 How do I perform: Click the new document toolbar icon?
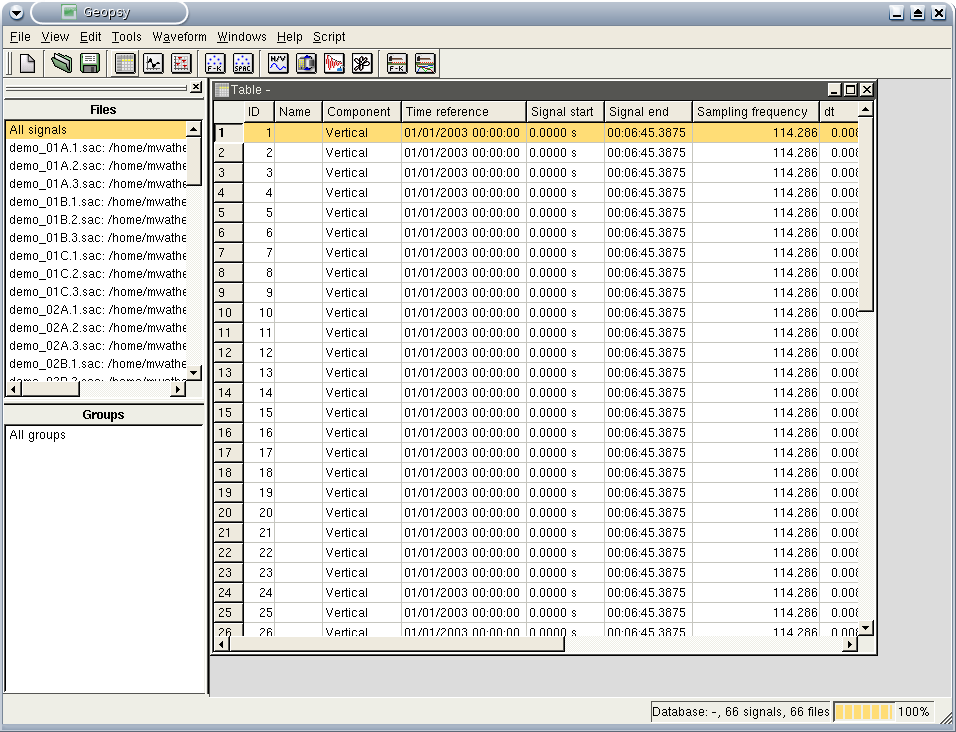pyautogui.click(x=27, y=63)
